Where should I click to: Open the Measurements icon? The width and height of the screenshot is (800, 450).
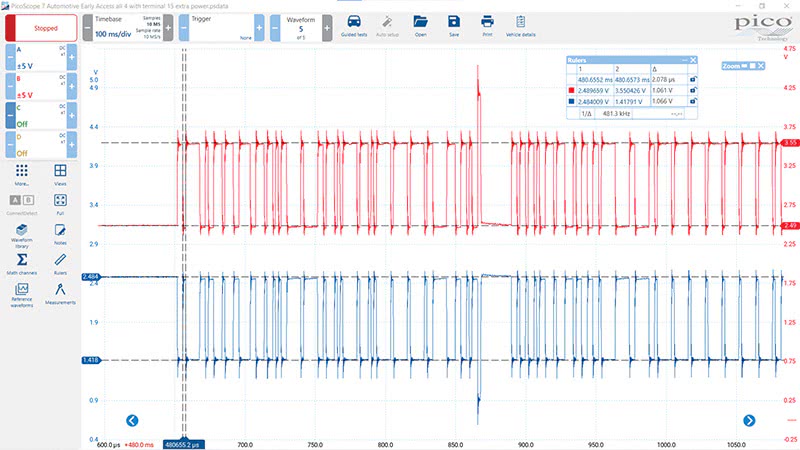60,294
